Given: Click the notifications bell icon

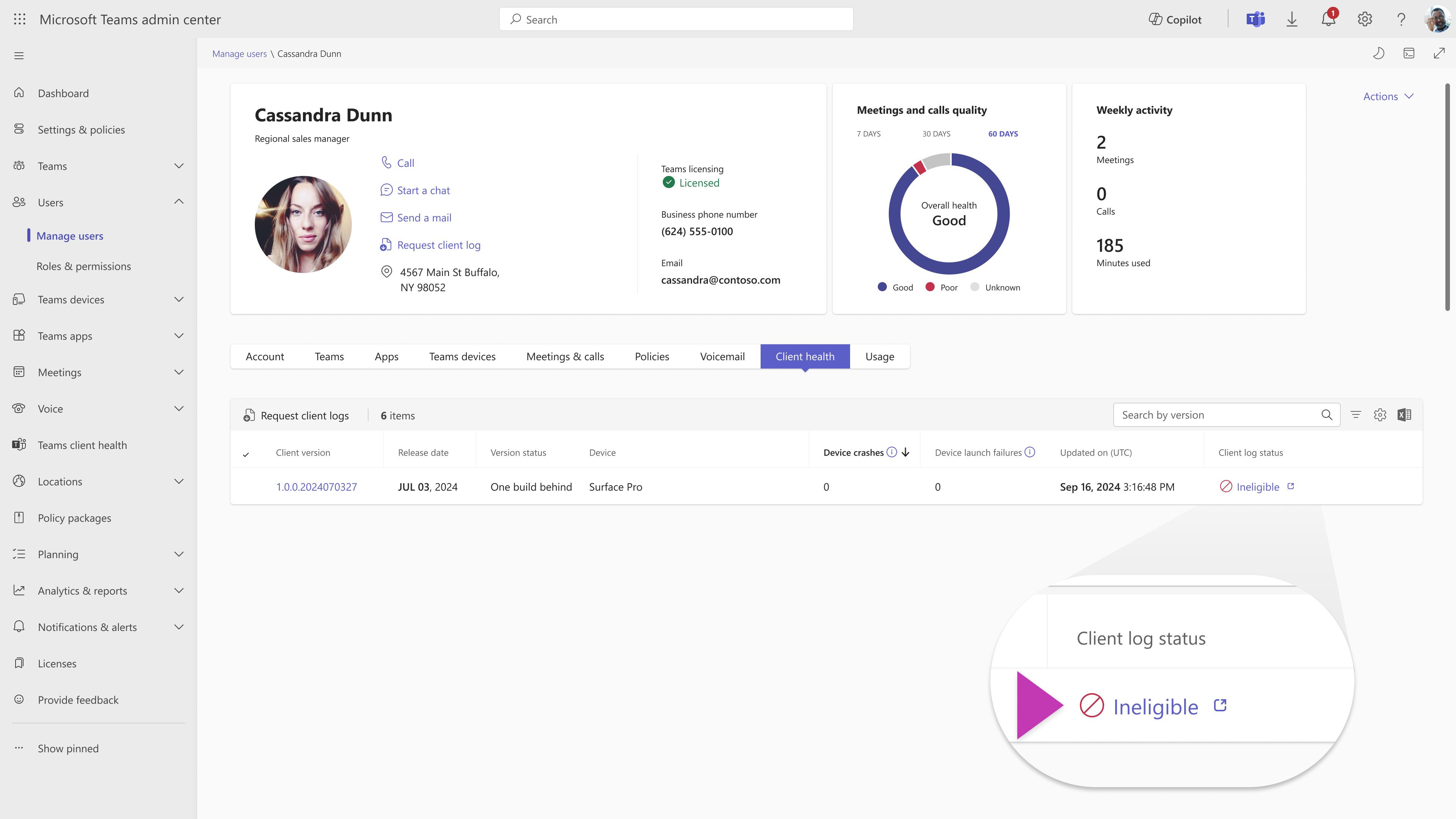Looking at the screenshot, I should tap(1328, 19).
